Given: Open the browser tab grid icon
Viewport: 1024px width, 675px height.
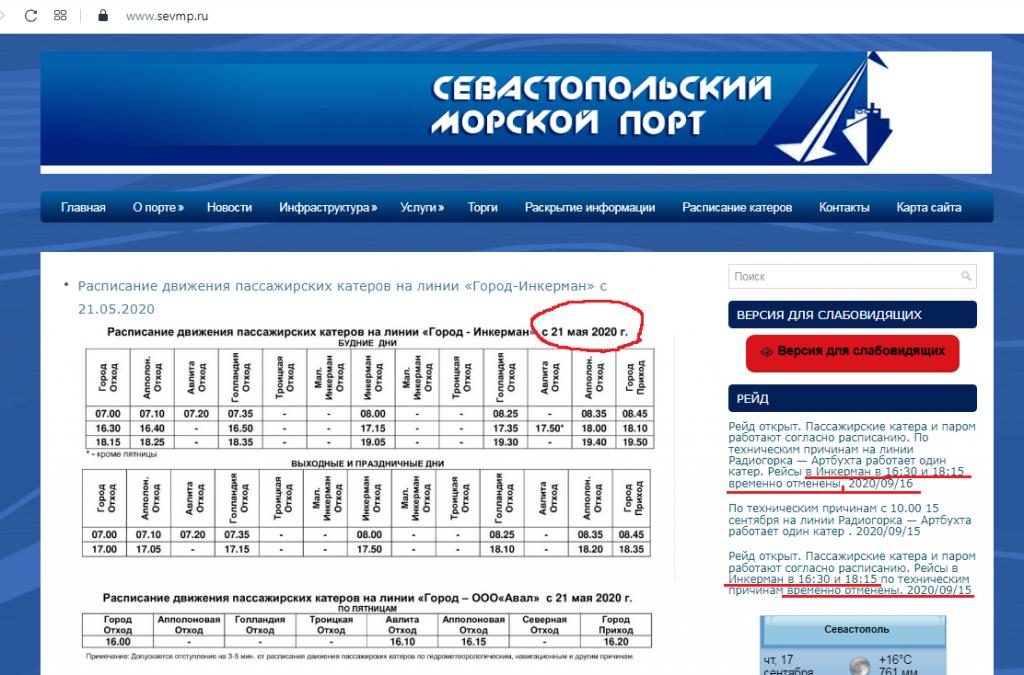Looking at the screenshot, I should [x=60, y=15].
